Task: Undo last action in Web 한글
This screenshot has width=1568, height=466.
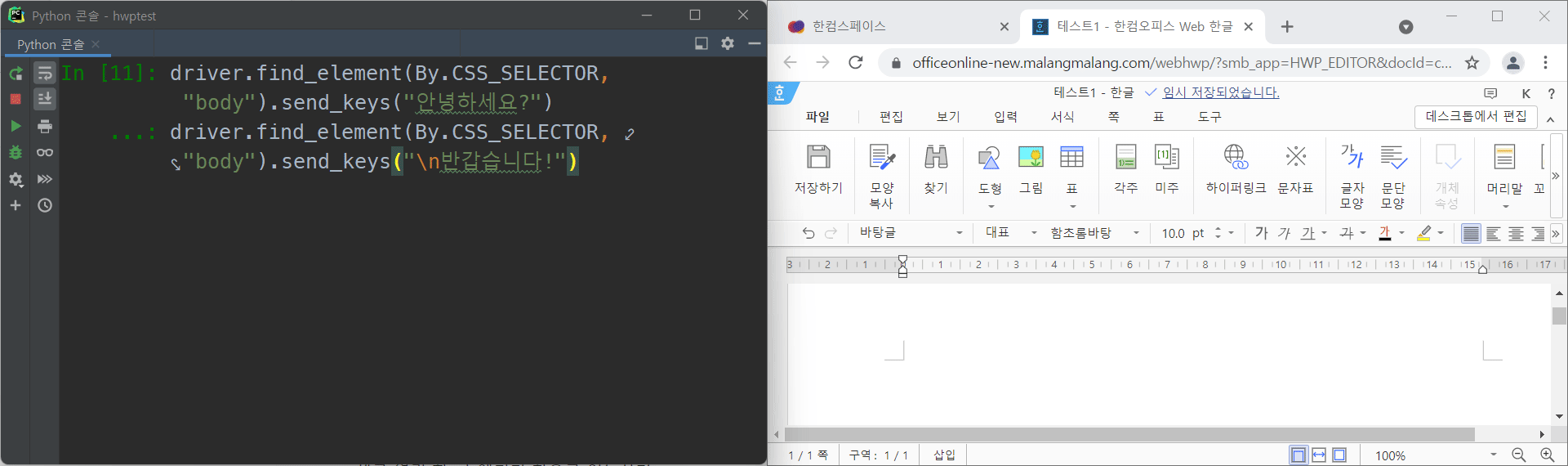Action: tap(808, 233)
